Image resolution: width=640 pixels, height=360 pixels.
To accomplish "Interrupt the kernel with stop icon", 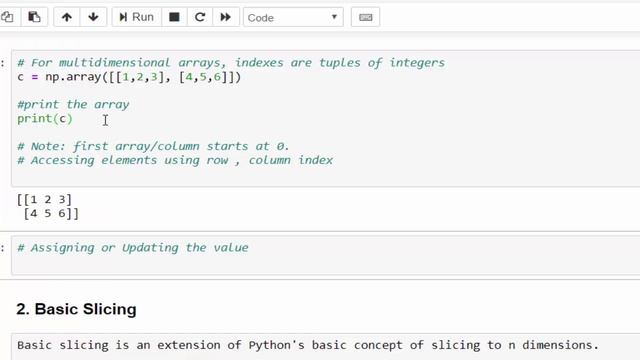I will (174, 17).
